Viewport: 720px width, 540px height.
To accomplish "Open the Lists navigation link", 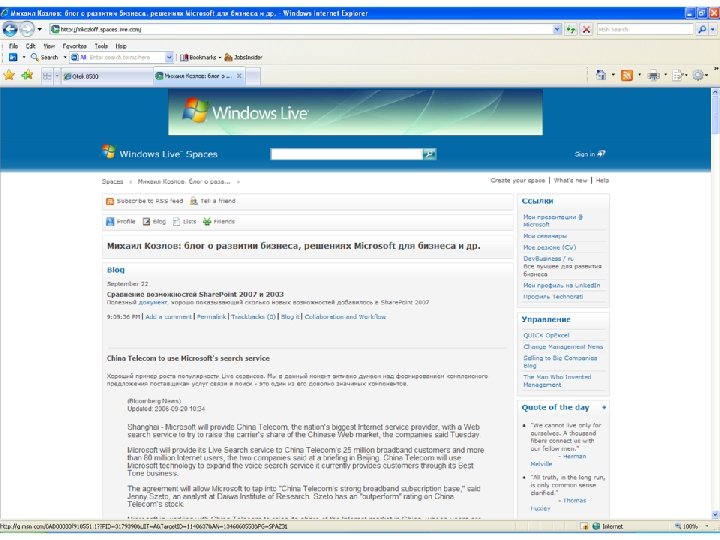I will pyautogui.click(x=185, y=222).
